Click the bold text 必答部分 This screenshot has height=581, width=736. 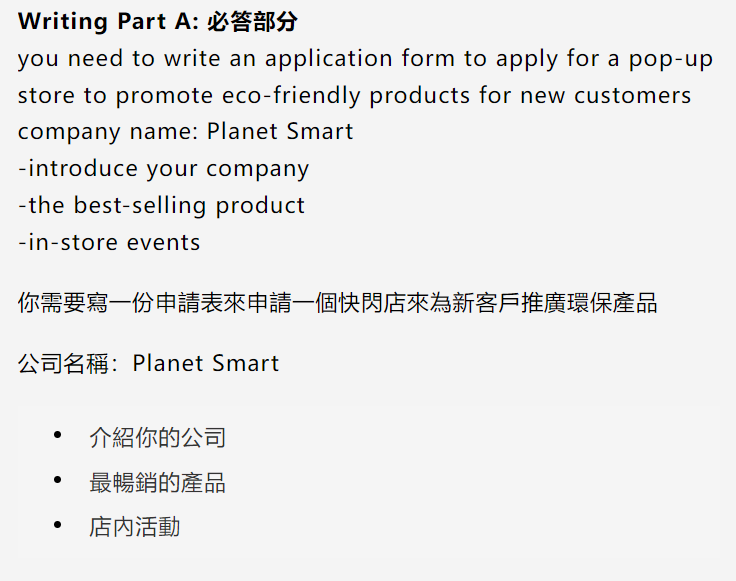[x=252, y=22]
